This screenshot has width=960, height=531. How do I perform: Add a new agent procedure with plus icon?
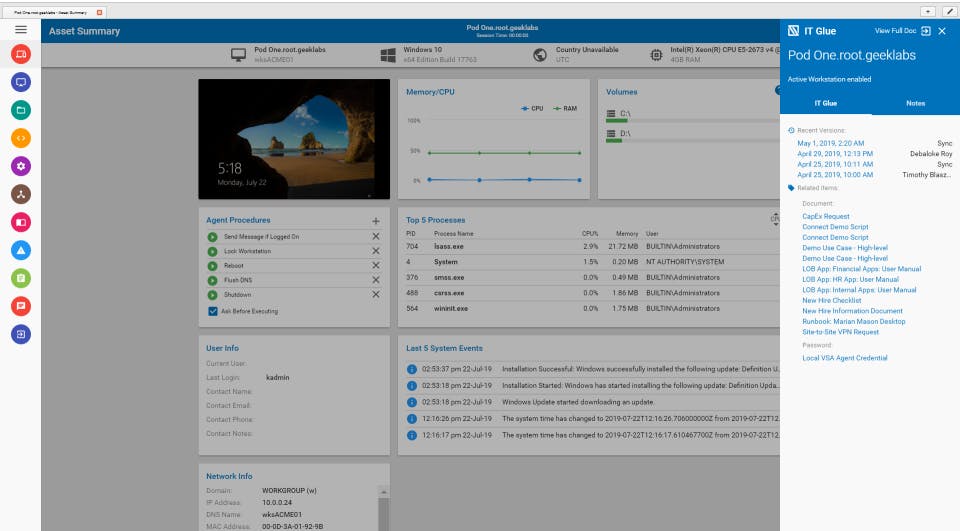[376, 221]
